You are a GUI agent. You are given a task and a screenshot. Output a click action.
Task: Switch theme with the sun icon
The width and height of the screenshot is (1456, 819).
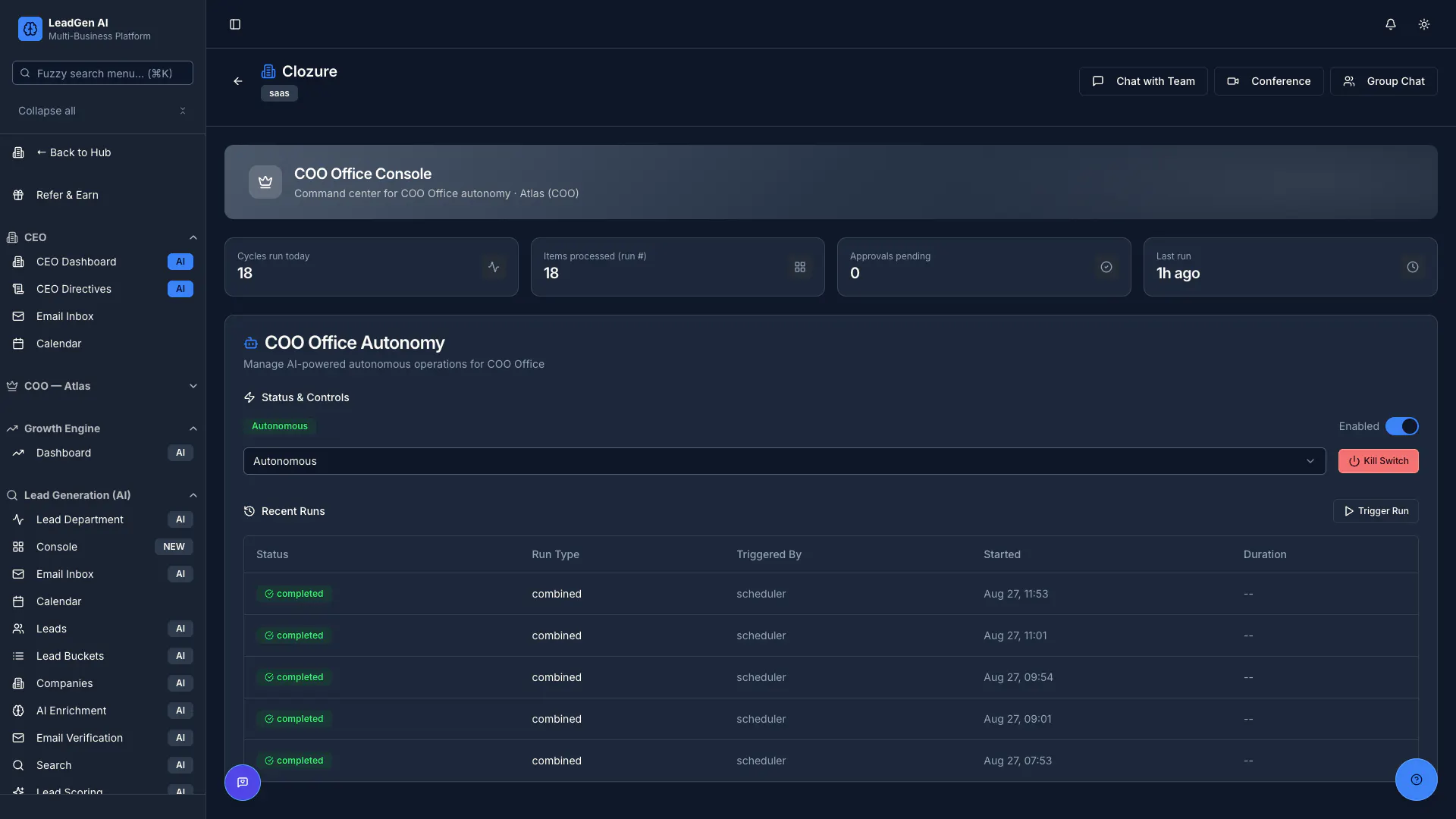[1424, 24]
